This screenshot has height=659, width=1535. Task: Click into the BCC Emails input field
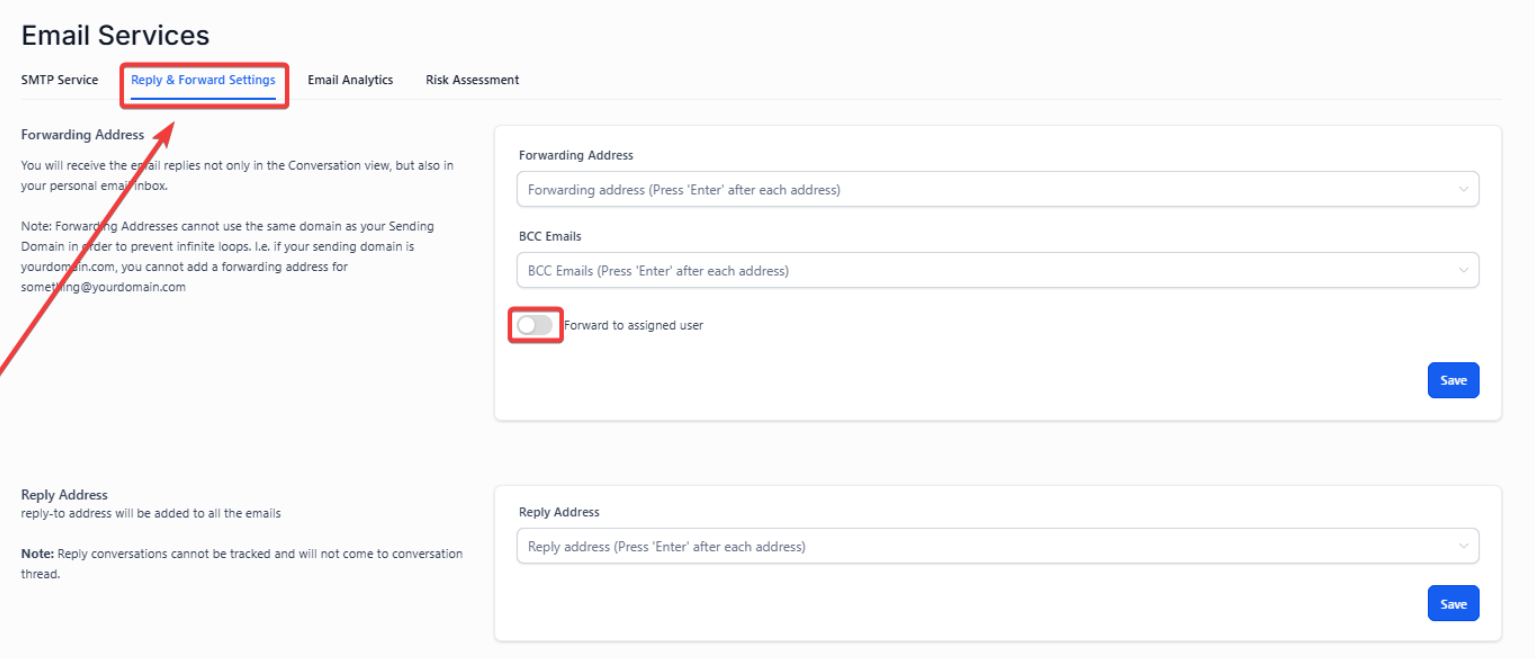(980, 271)
